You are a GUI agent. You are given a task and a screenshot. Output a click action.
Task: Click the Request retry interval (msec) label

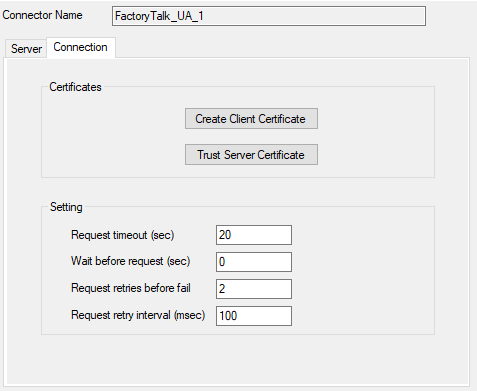coord(138,315)
